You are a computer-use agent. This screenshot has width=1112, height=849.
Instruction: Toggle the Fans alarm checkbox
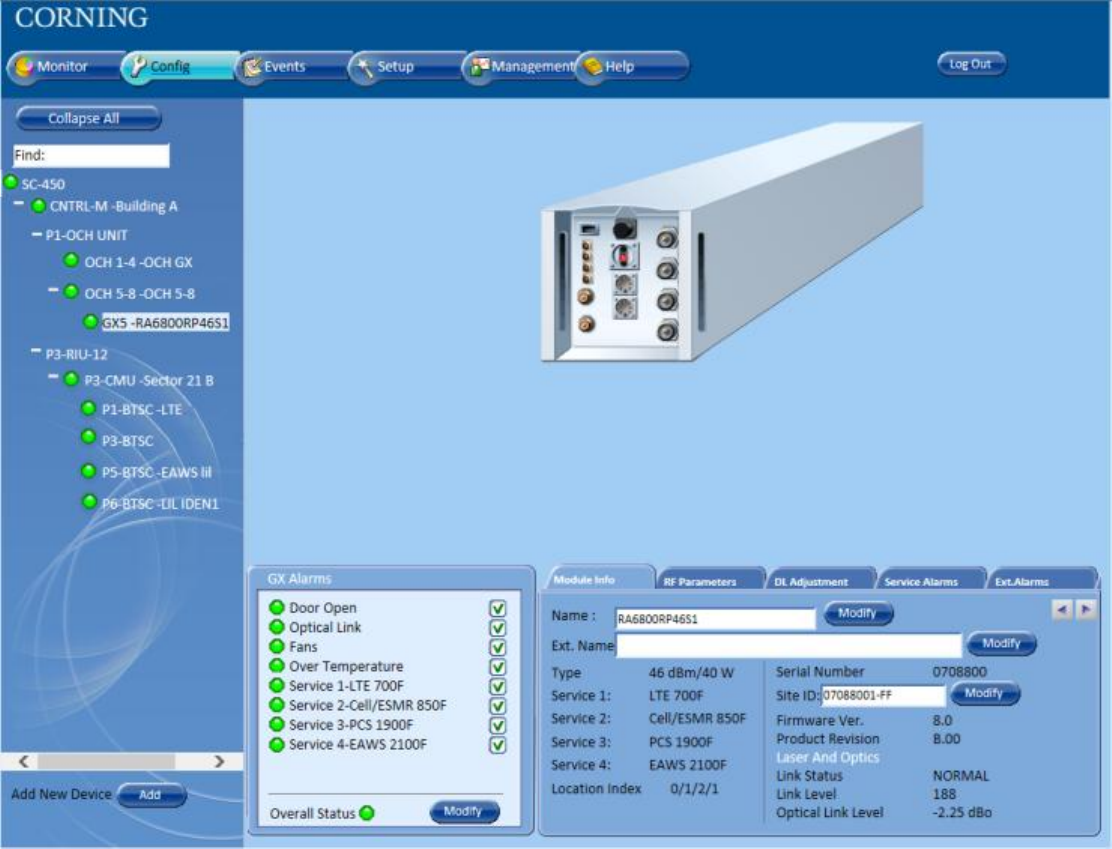(x=498, y=648)
